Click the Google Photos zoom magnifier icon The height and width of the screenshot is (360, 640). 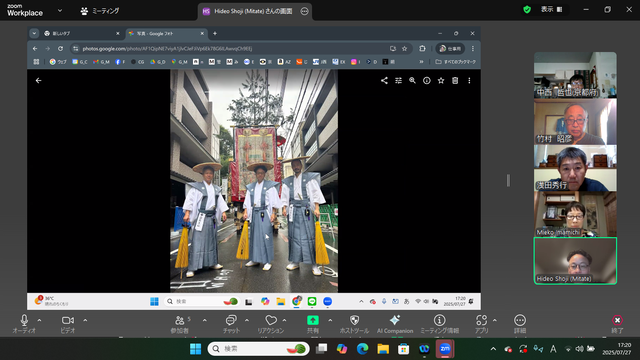(x=412, y=81)
